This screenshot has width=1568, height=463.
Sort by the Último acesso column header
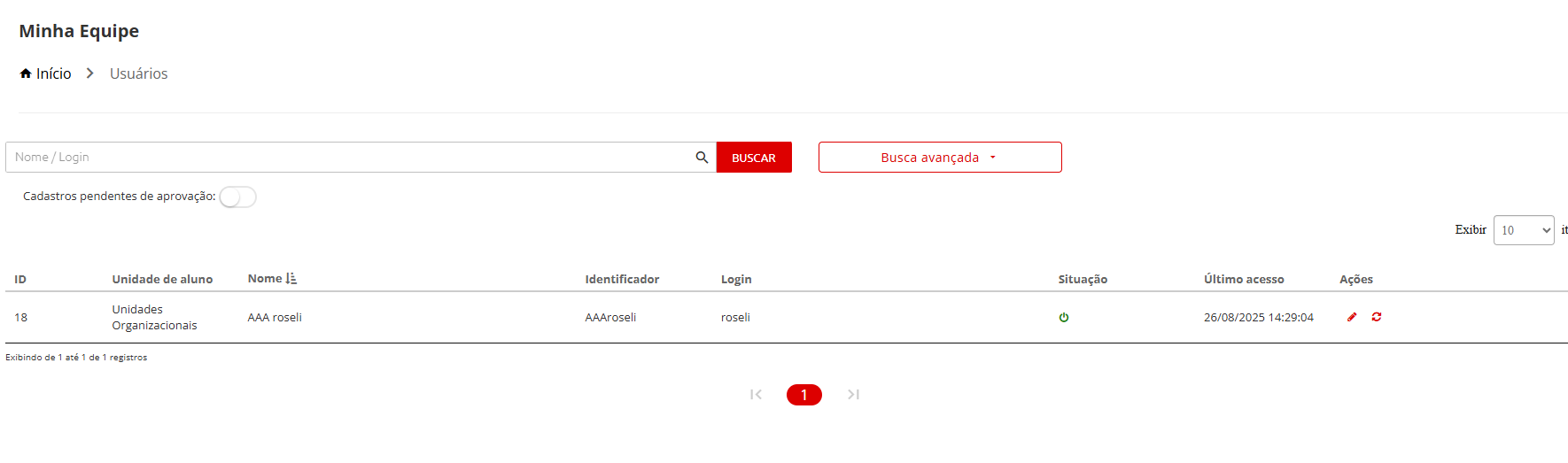tap(1243, 280)
